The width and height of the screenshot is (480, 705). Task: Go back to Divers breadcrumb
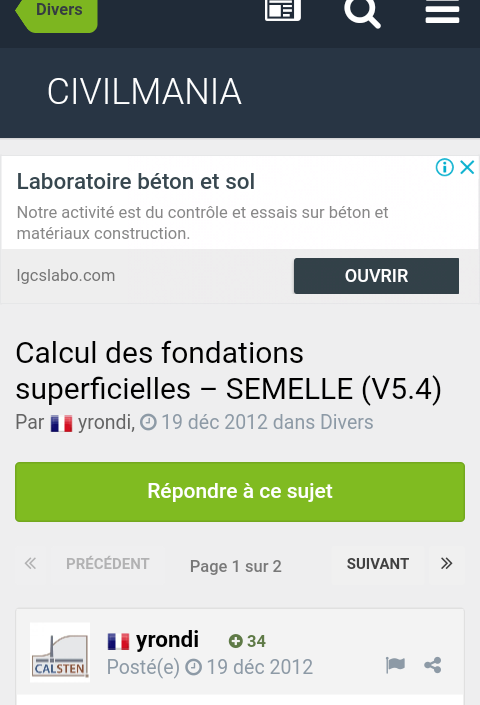point(57,11)
